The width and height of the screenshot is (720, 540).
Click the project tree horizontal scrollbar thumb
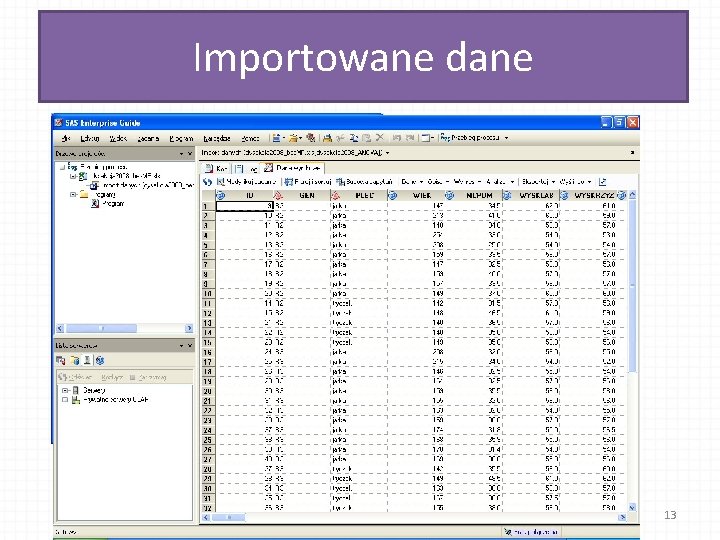pyautogui.click(x=101, y=328)
